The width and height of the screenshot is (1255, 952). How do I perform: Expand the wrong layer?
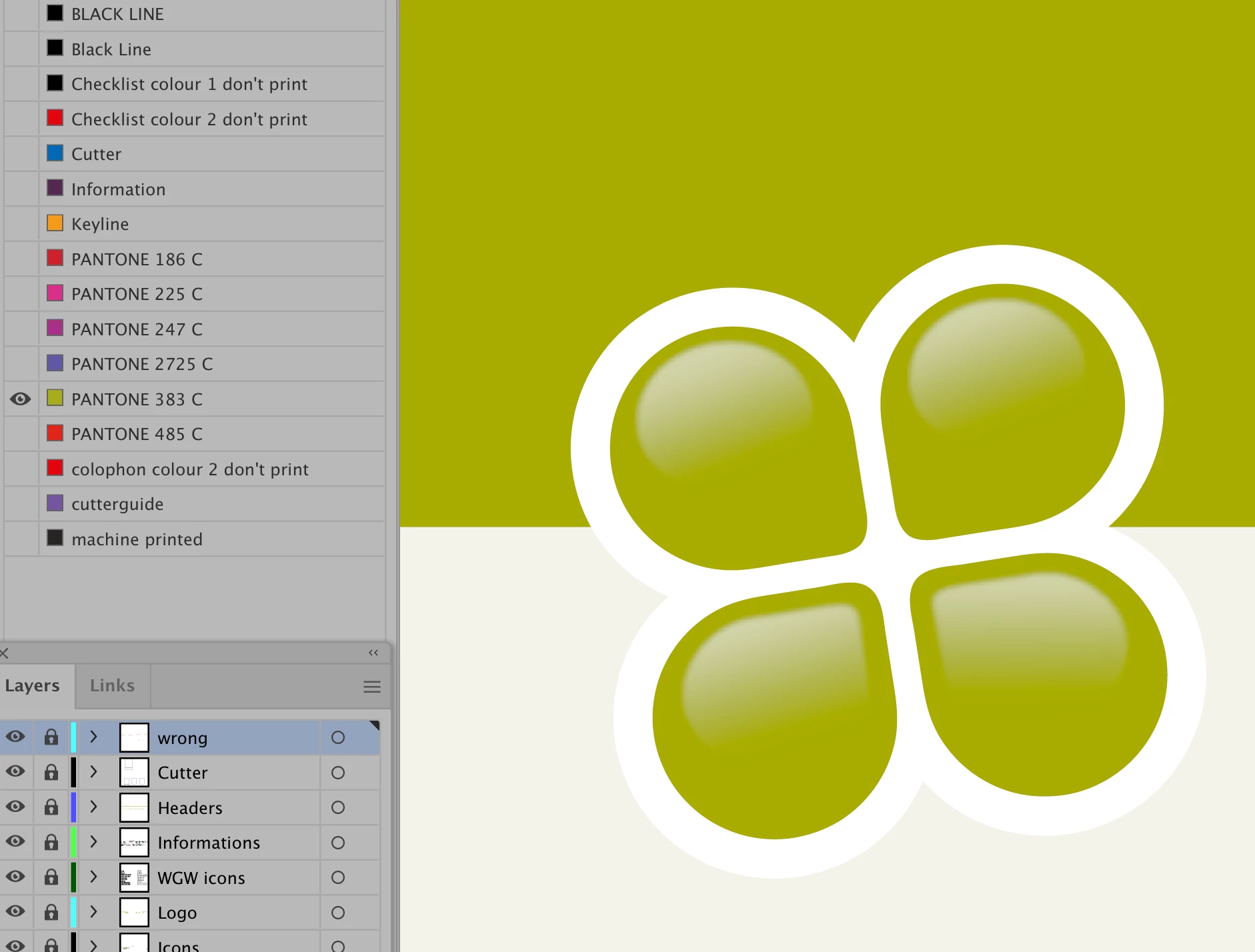click(94, 737)
